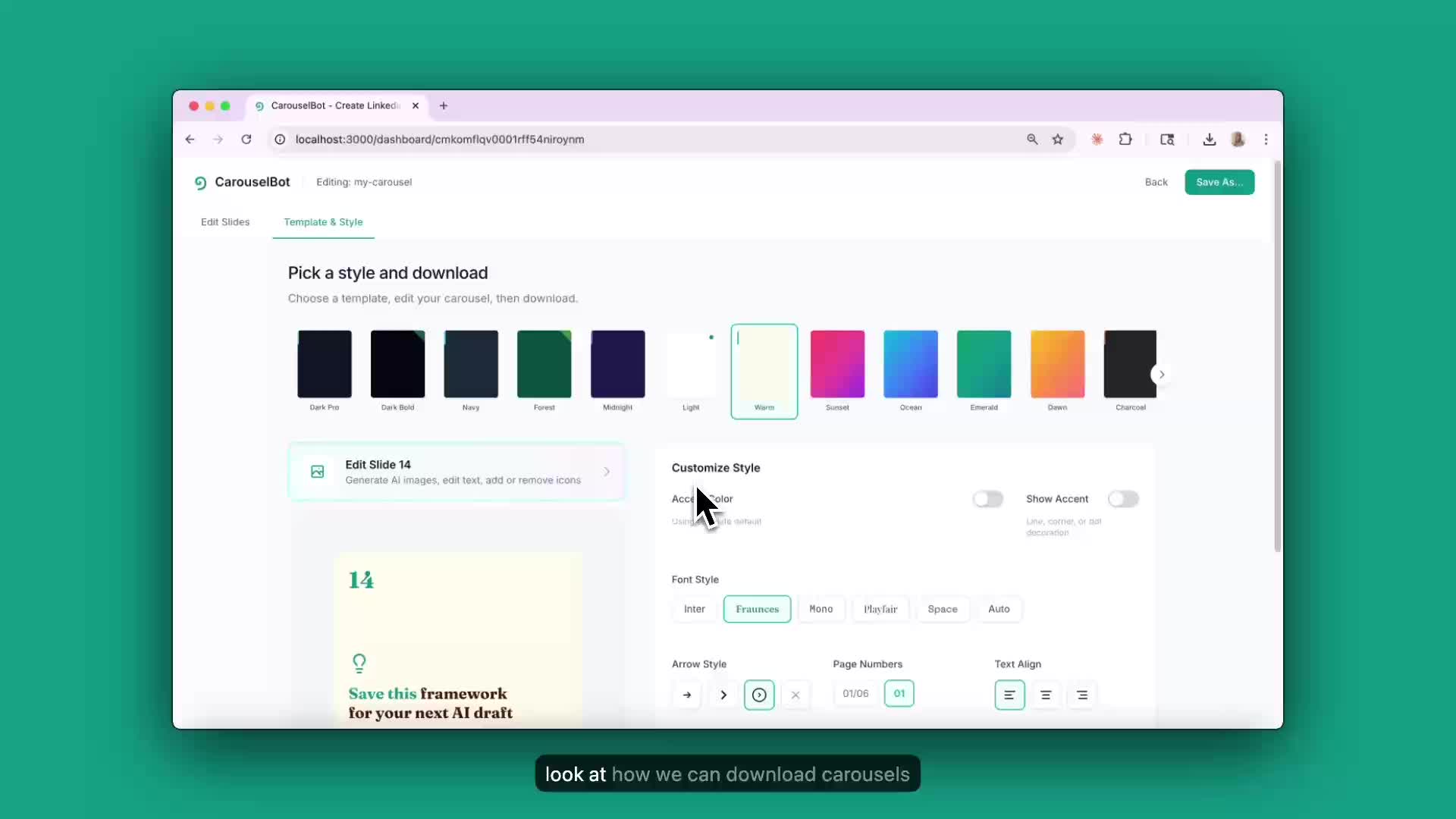Expand the Edit Slide 14 panel

(457, 472)
